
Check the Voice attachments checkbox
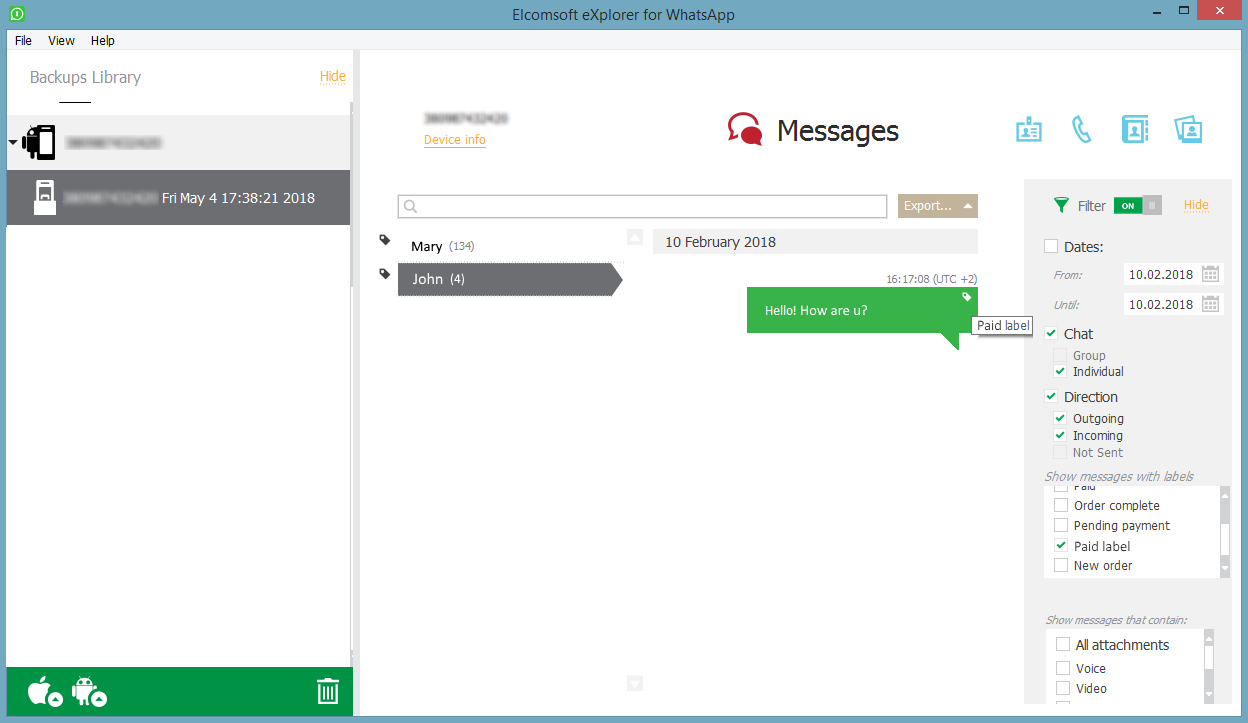[x=1063, y=668]
